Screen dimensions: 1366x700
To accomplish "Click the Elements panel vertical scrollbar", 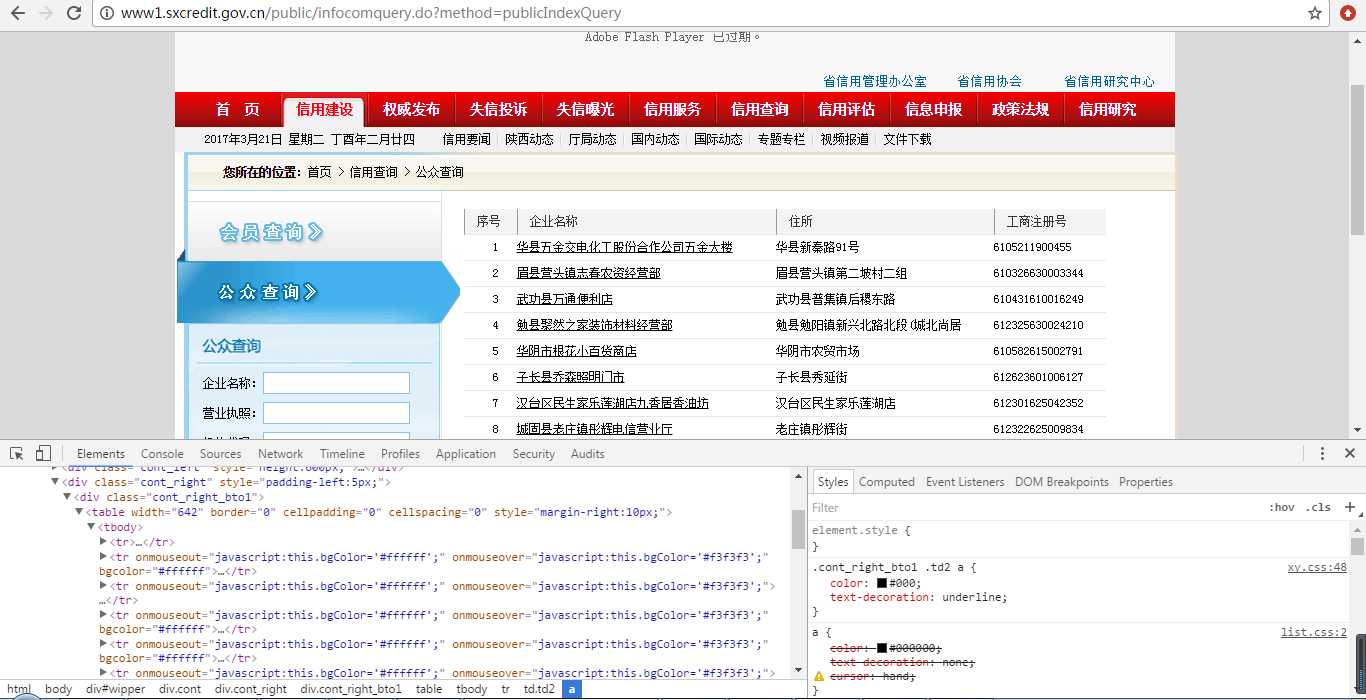I will point(798,530).
